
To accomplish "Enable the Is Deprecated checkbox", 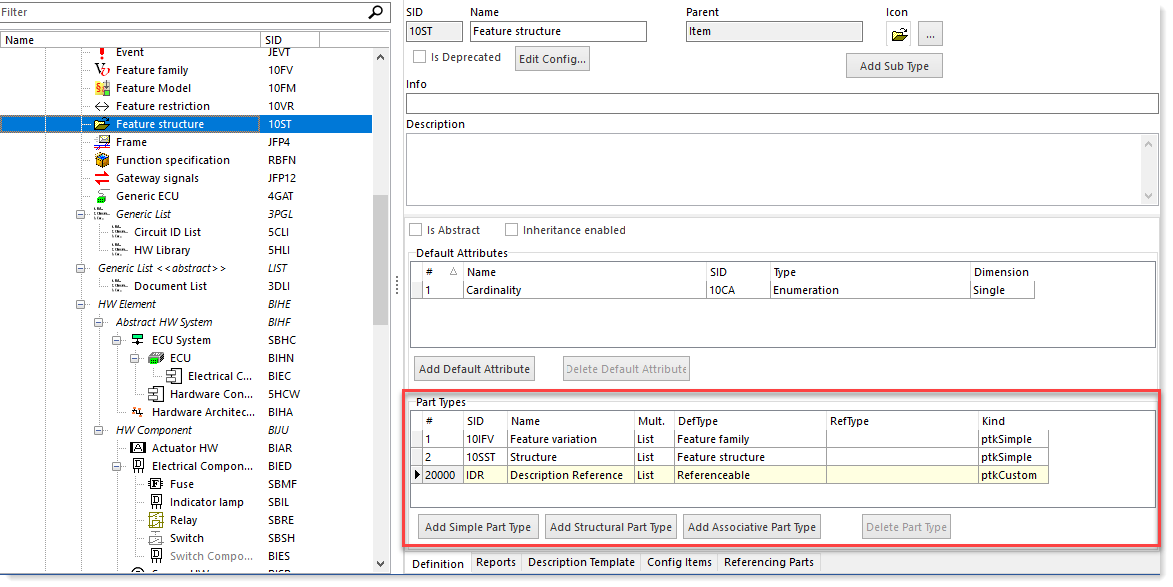I will pyautogui.click(x=418, y=57).
